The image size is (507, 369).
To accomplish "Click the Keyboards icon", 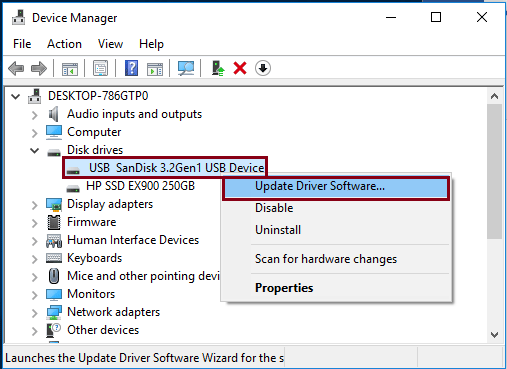I will pyautogui.click(x=54, y=258).
